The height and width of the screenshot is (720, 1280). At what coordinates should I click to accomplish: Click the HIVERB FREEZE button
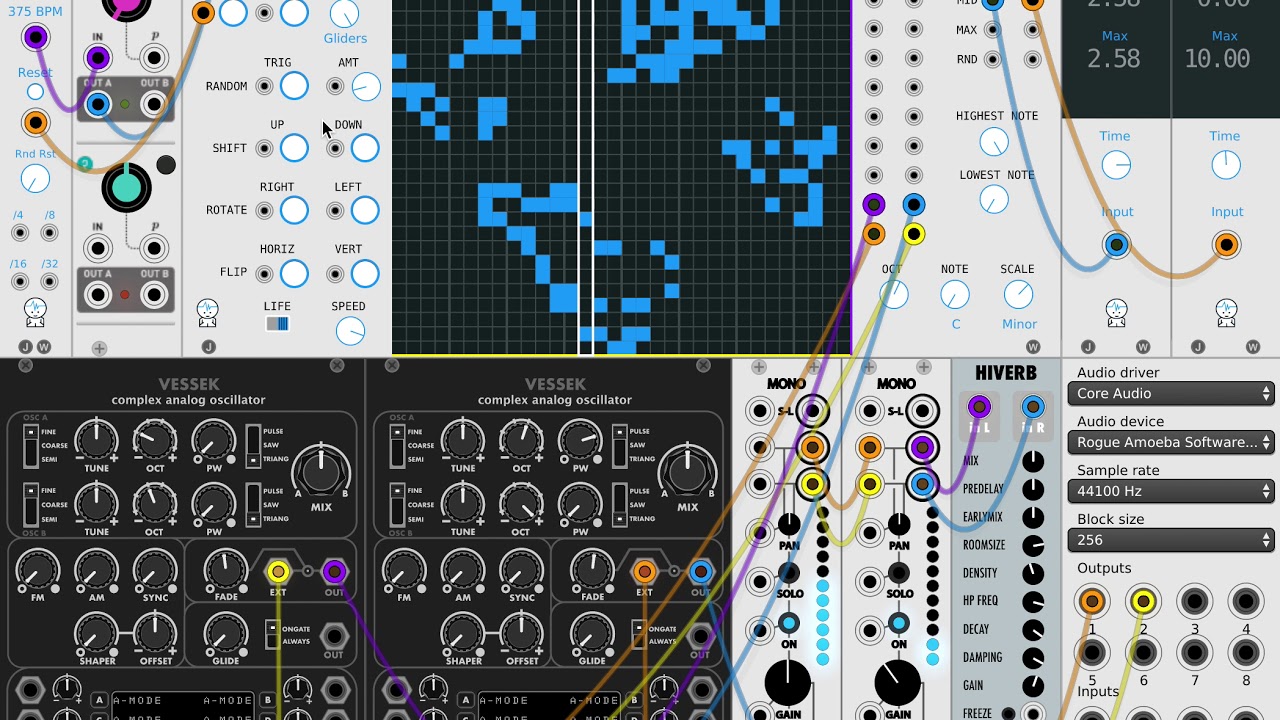point(1008,714)
